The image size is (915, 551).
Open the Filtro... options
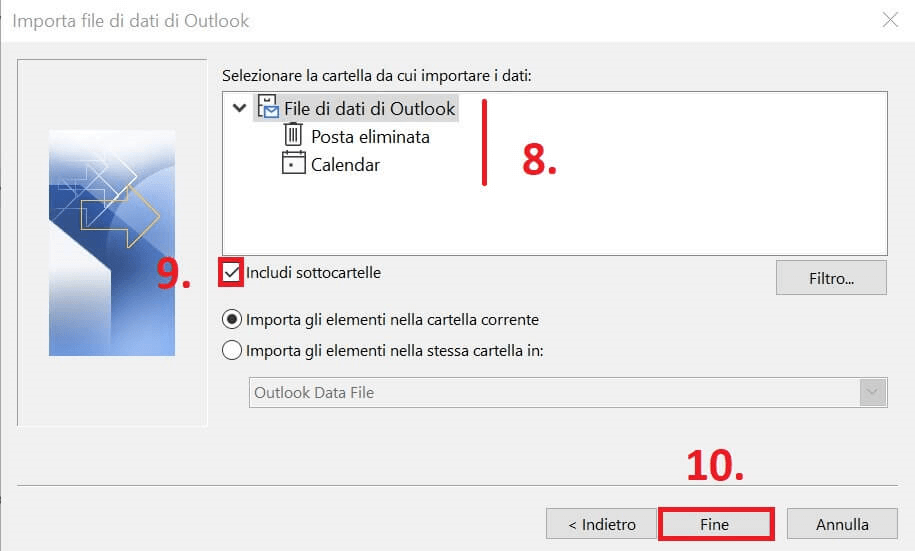pos(831,278)
